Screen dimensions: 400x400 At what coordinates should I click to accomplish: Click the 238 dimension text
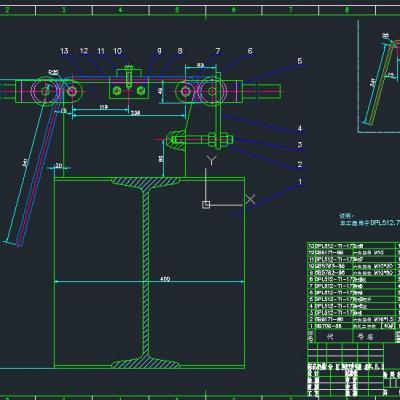[135, 113]
